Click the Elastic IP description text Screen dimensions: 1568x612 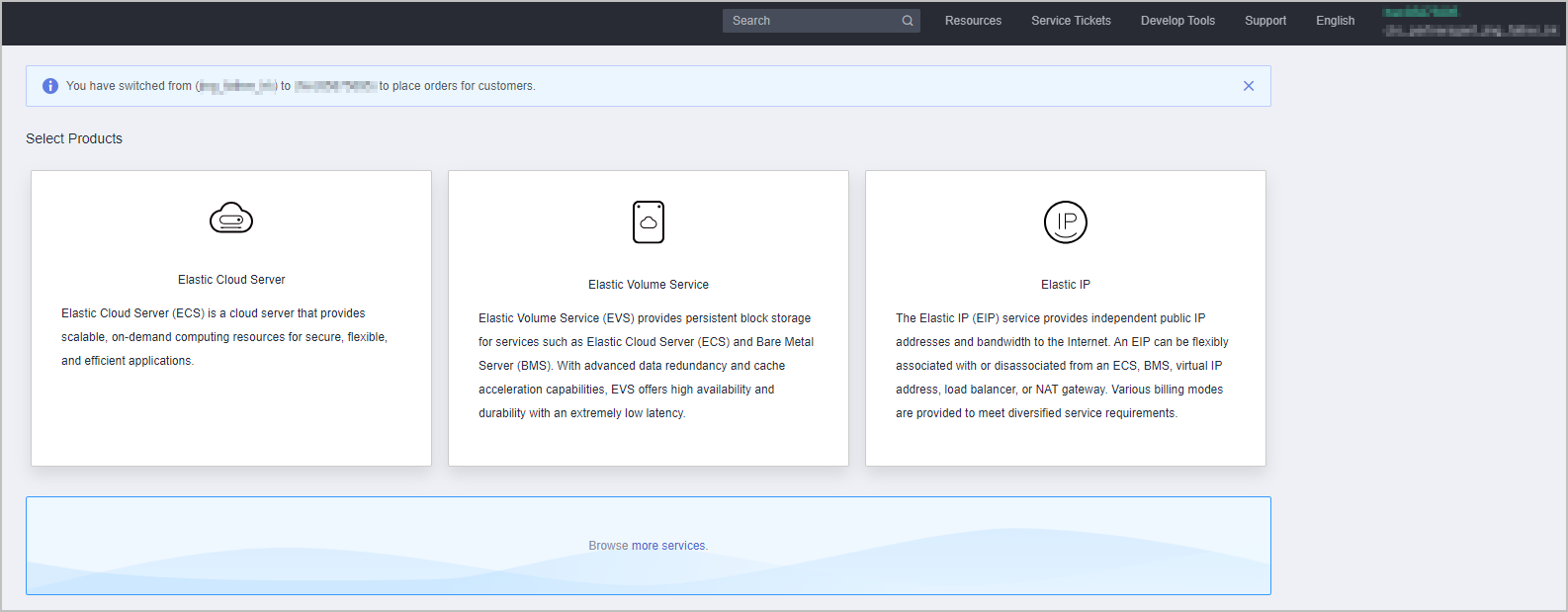(1062, 366)
